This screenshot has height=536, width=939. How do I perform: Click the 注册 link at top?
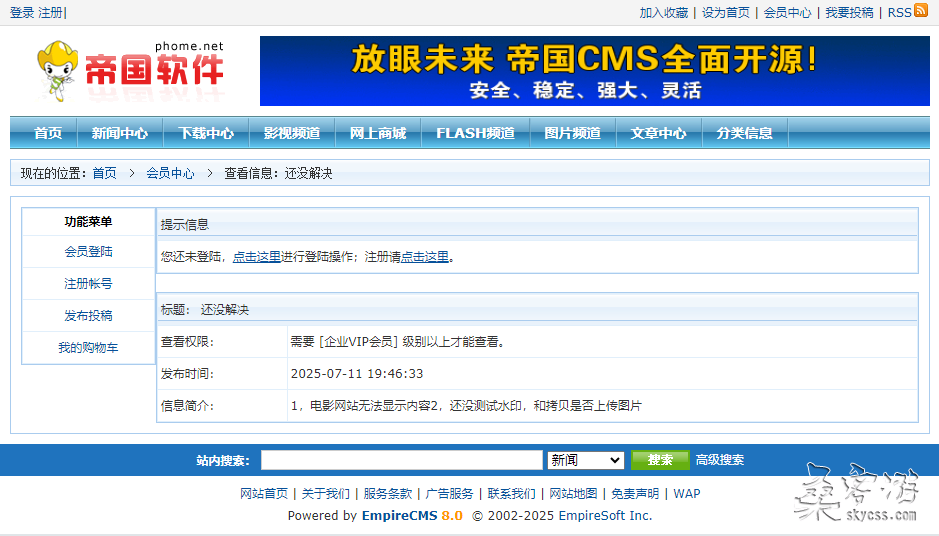pos(50,13)
